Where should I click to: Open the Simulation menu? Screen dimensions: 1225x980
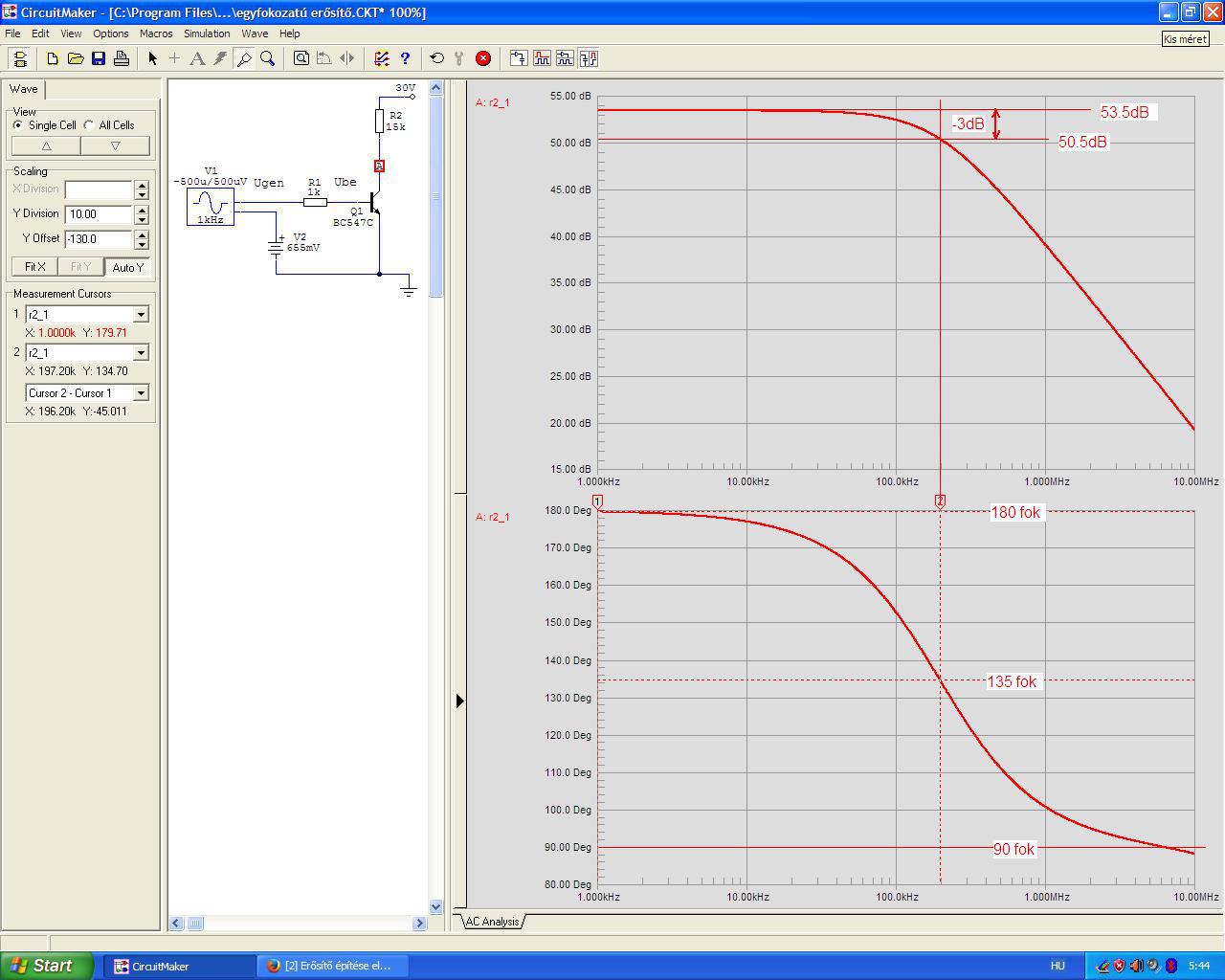click(x=207, y=33)
